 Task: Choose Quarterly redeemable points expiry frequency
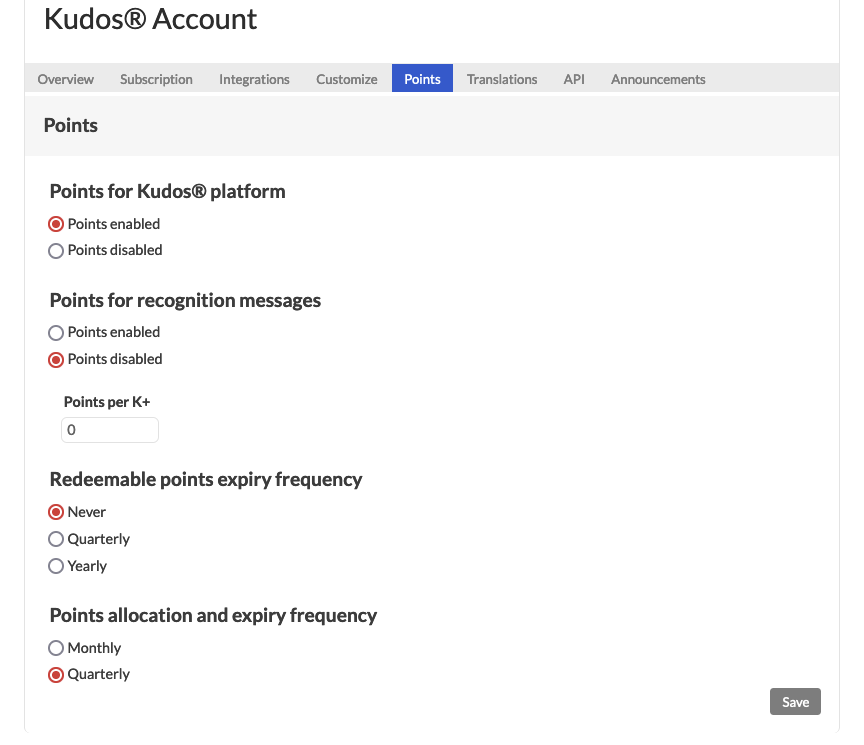[56, 539]
